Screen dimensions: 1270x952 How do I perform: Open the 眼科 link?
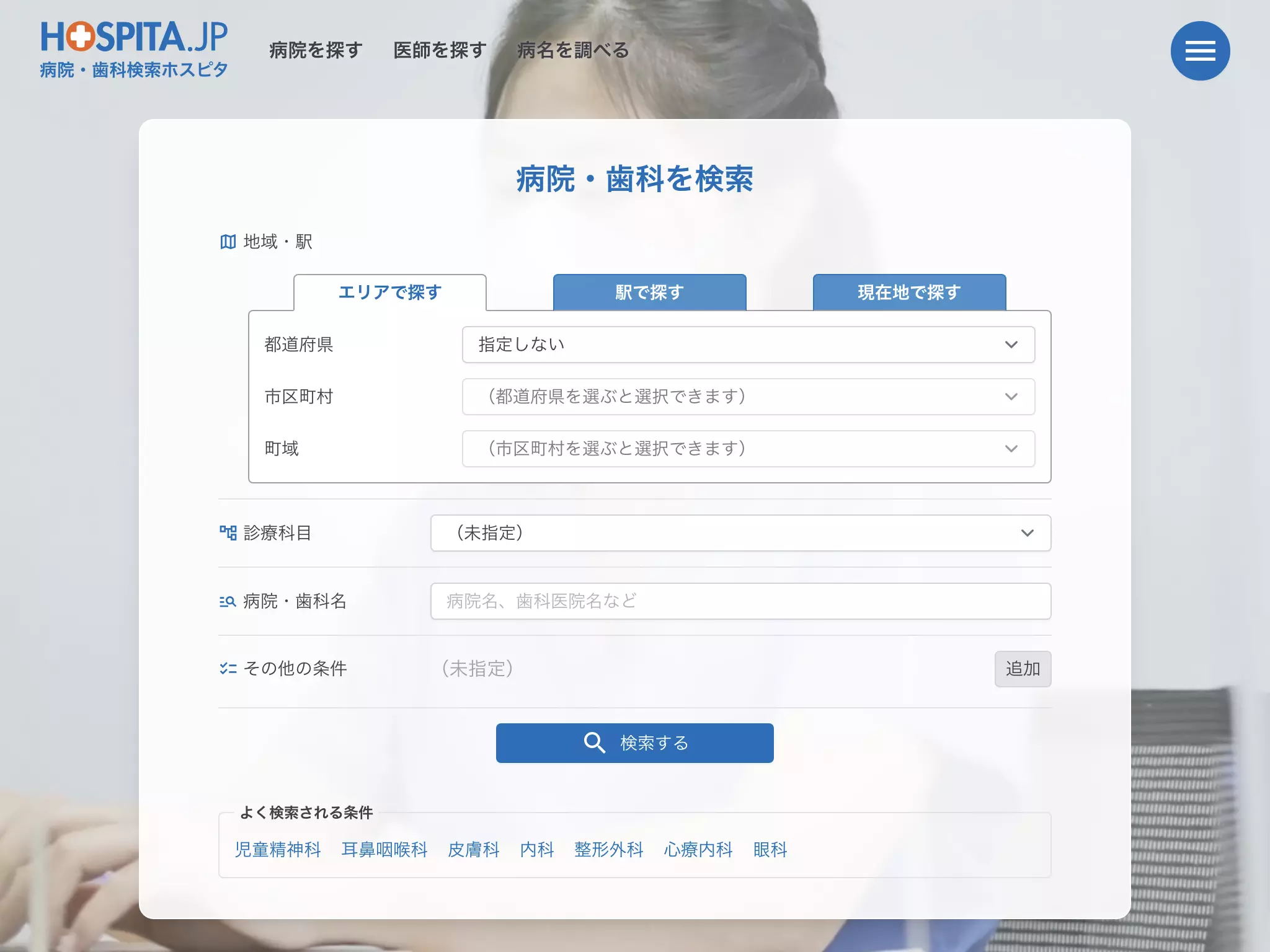770,850
